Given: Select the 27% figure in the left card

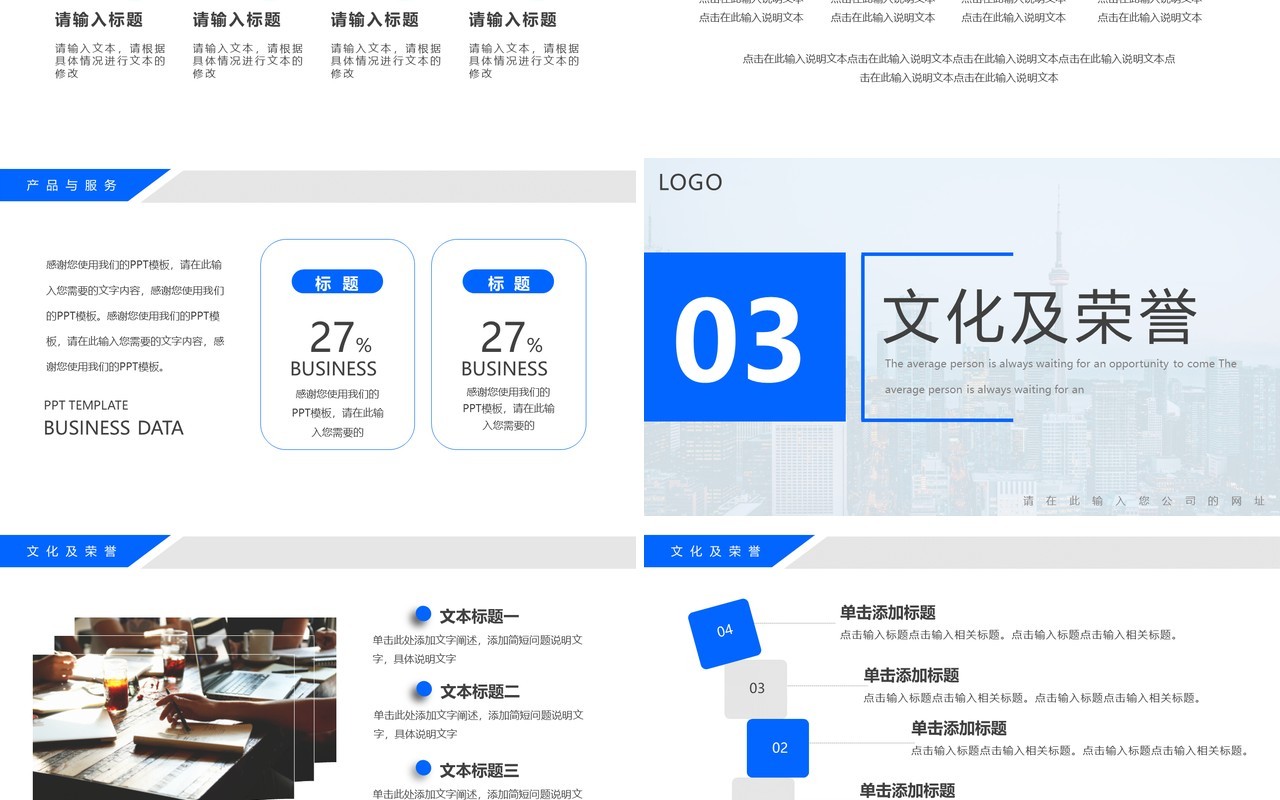Looking at the screenshot, I should (x=340, y=338).
